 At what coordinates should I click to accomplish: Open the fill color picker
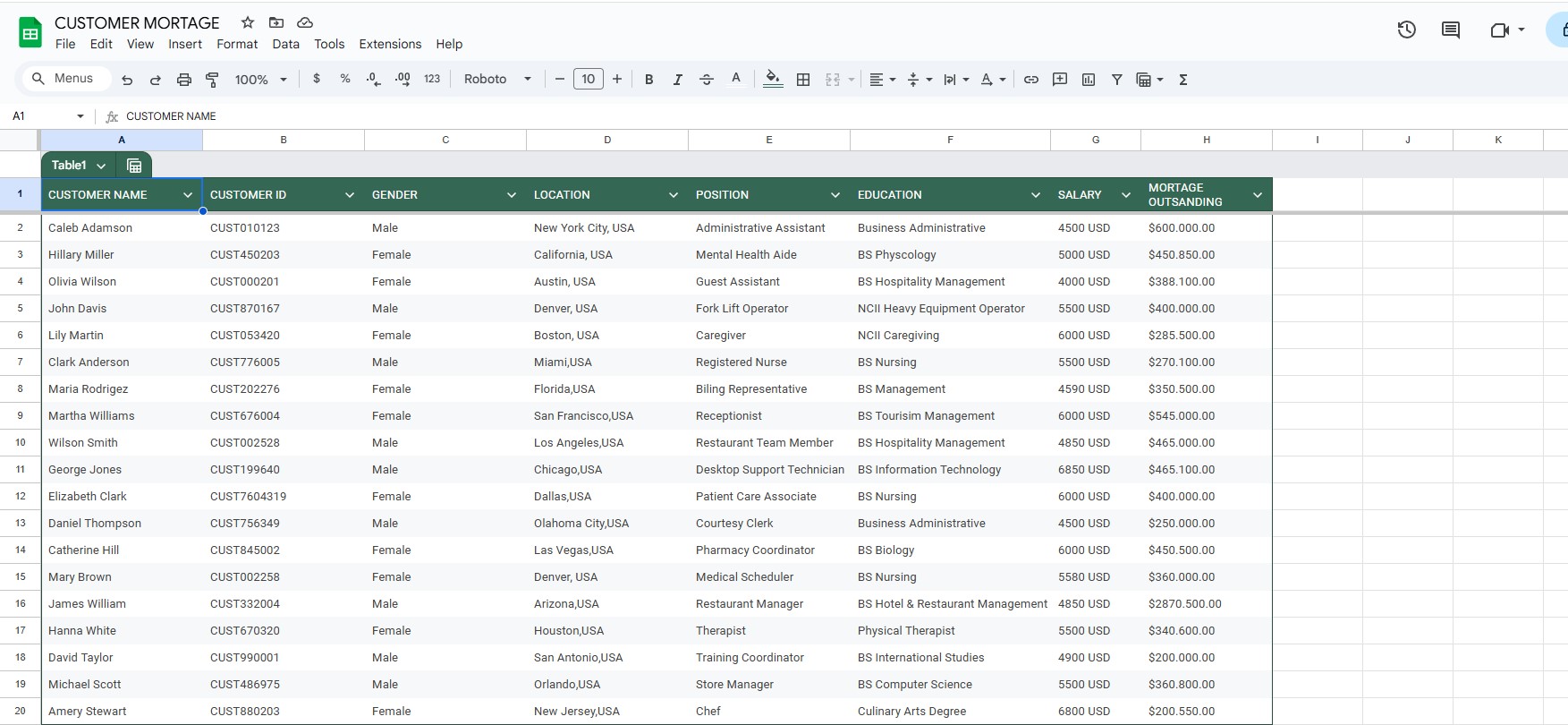point(774,80)
